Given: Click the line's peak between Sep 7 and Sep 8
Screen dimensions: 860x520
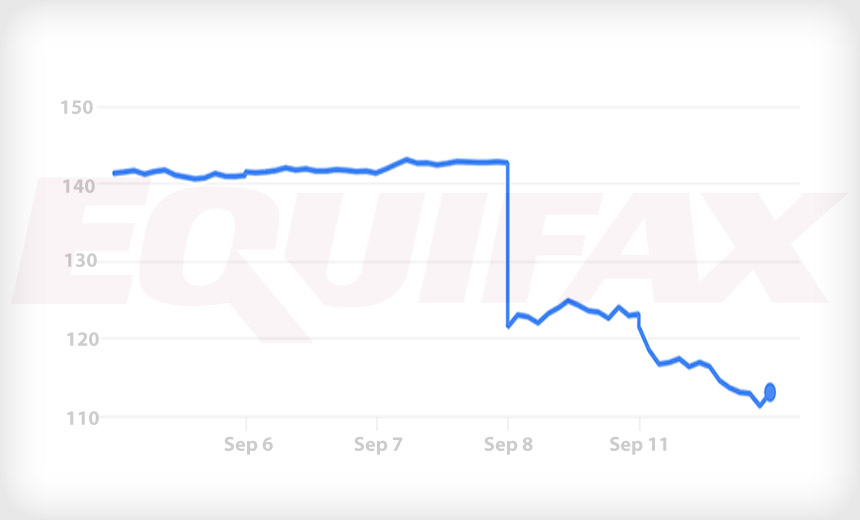Looking at the screenshot, I should point(406,159).
